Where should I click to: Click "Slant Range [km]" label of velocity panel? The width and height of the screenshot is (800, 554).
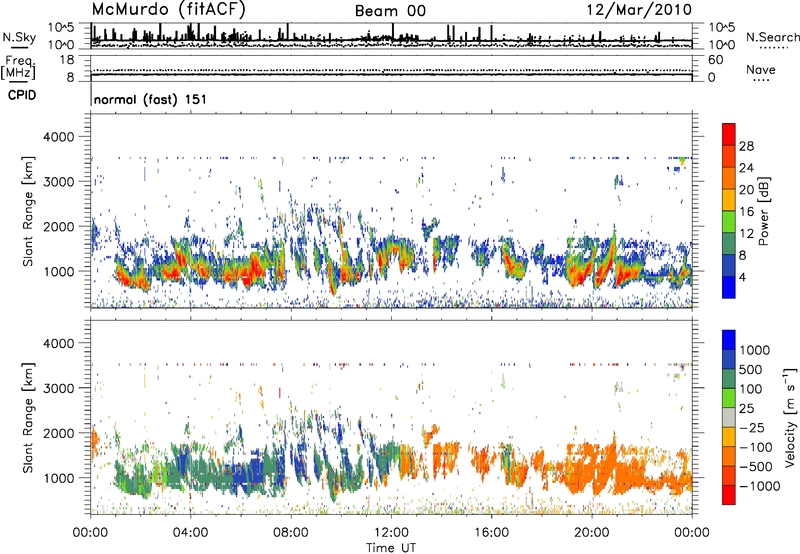(28, 417)
